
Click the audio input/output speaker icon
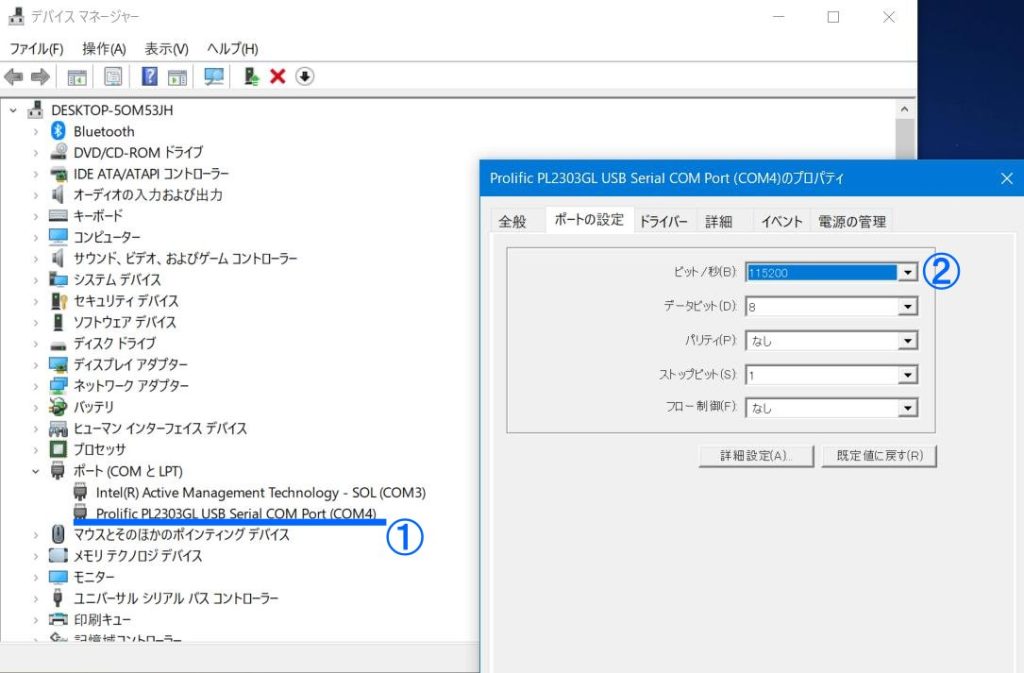pyautogui.click(x=58, y=195)
